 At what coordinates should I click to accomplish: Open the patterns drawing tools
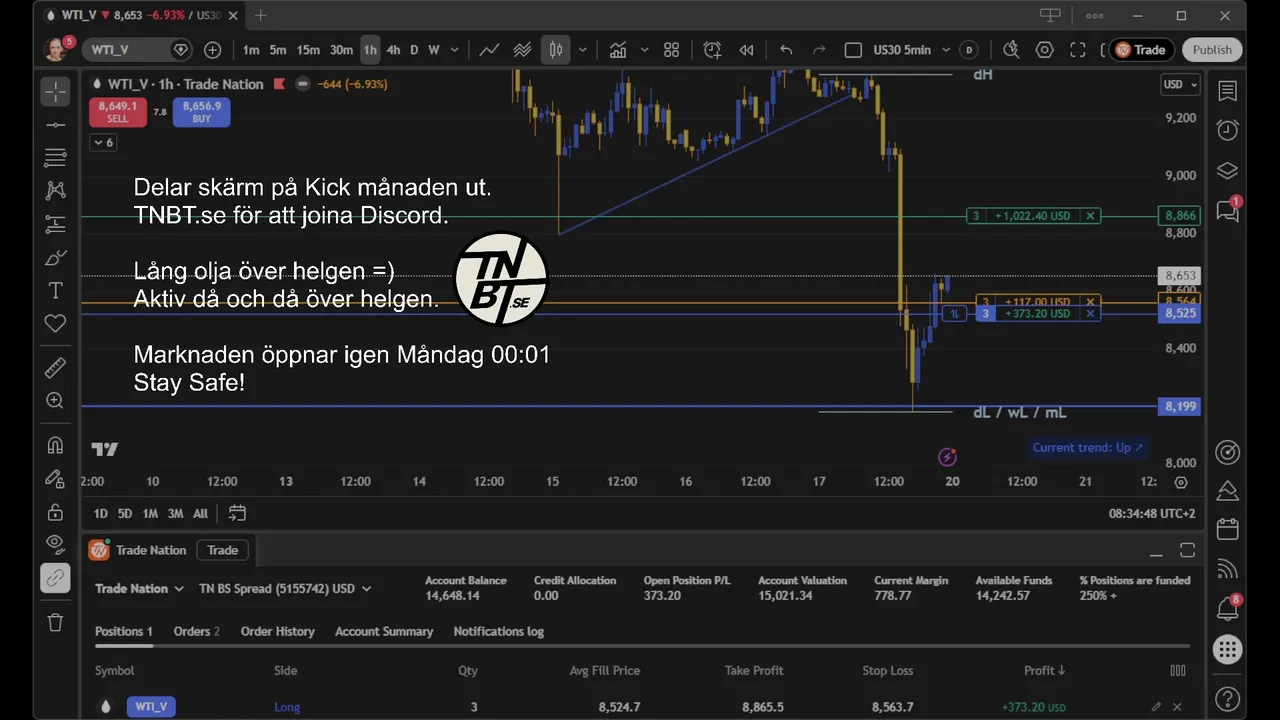pos(55,190)
